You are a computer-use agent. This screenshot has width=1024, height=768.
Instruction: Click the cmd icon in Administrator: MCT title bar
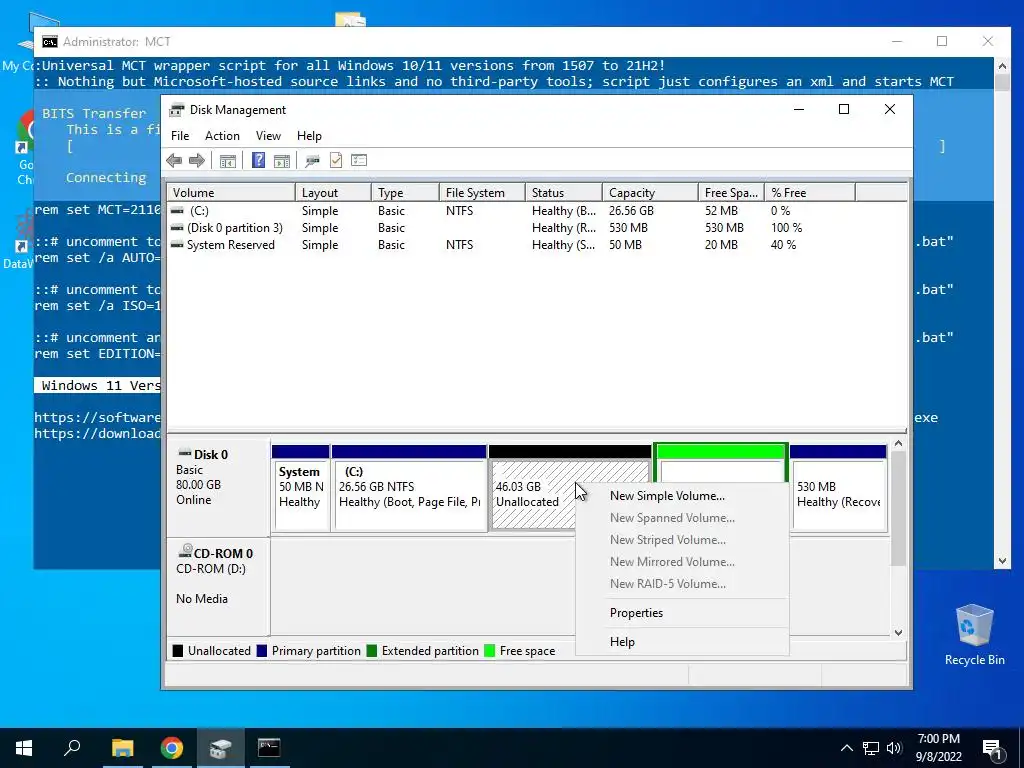pyautogui.click(x=50, y=42)
